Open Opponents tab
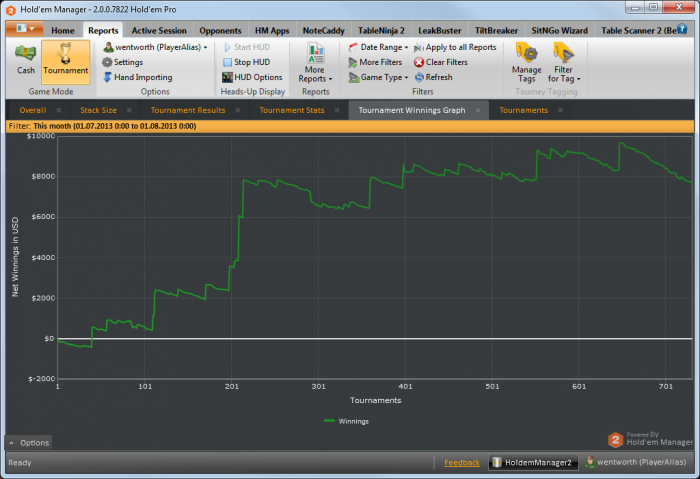700x479 pixels. click(220, 30)
